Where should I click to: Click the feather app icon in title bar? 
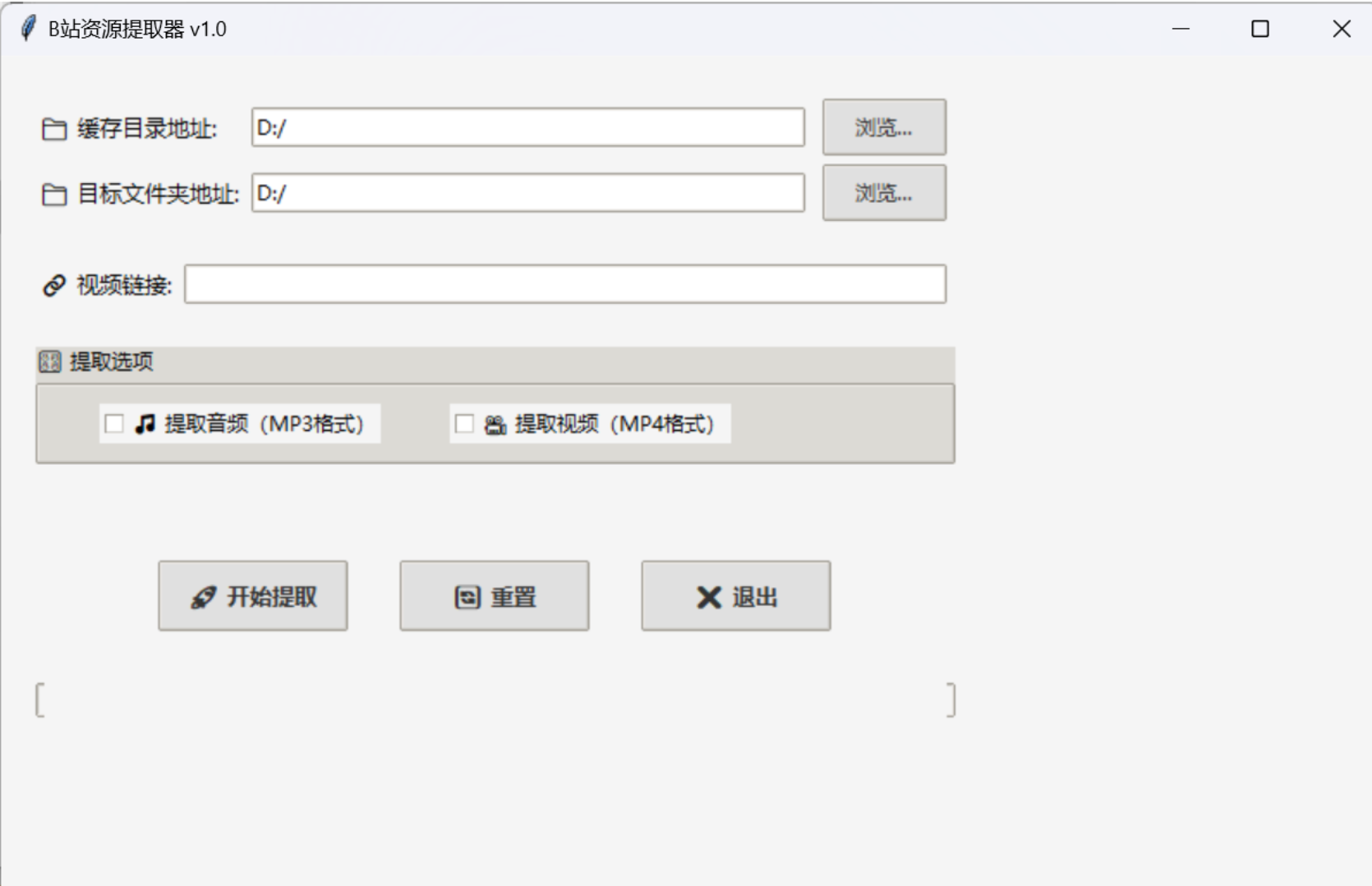tap(29, 29)
